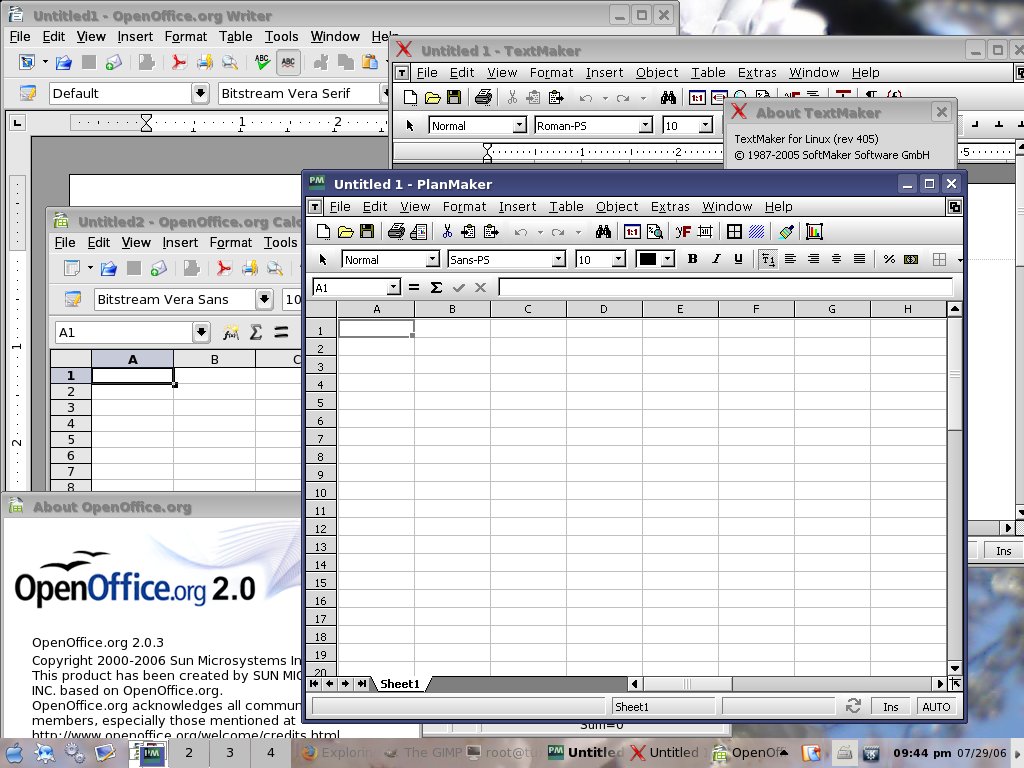The height and width of the screenshot is (768, 1024).
Task: Open Insert menu in OpenOffice Calc
Action: [180, 242]
